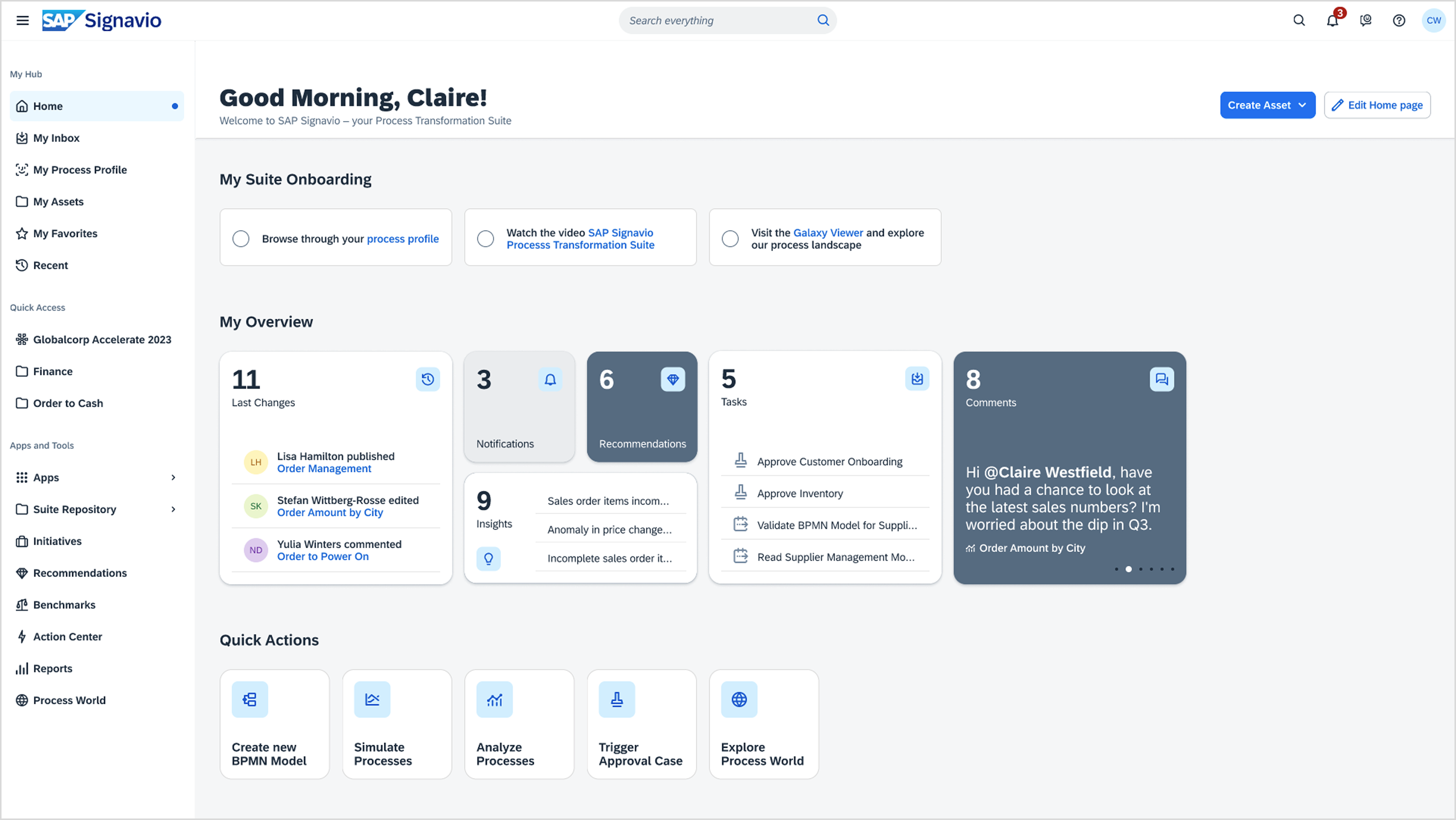
Task: Click the active comments carousel dot
Action: click(x=1128, y=569)
